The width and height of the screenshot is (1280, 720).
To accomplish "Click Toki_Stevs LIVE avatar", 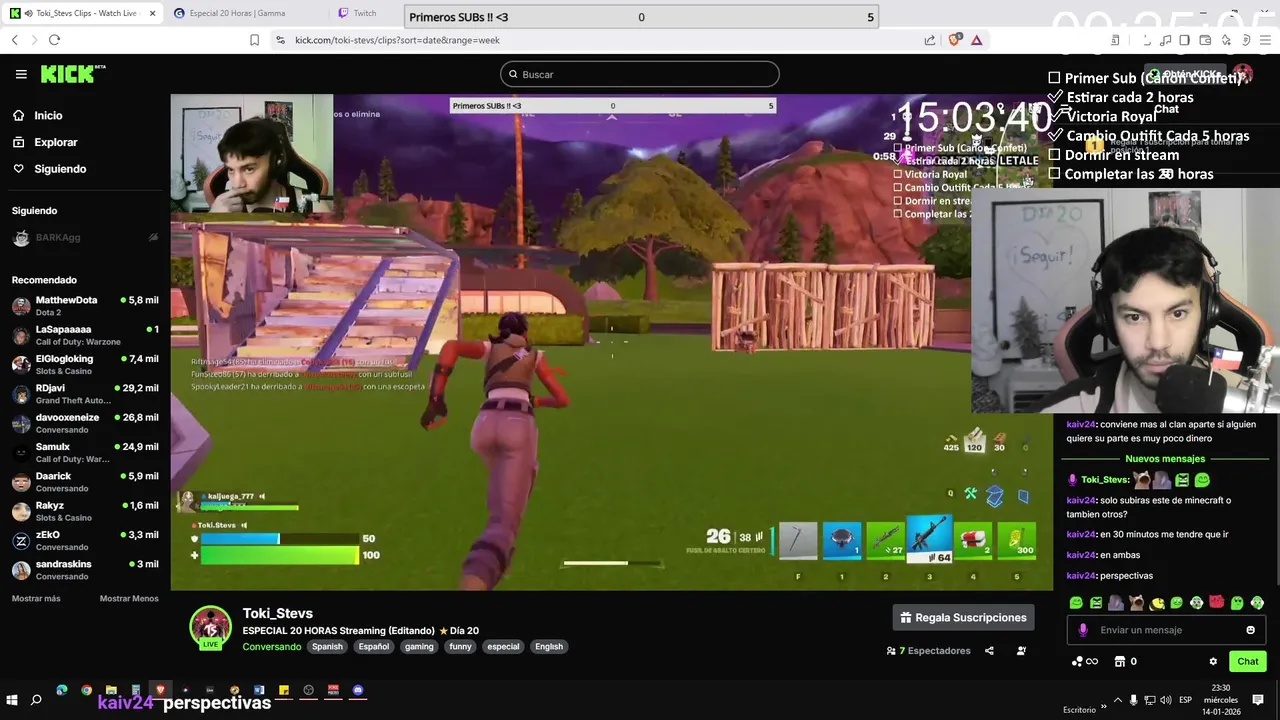I will (x=210, y=628).
